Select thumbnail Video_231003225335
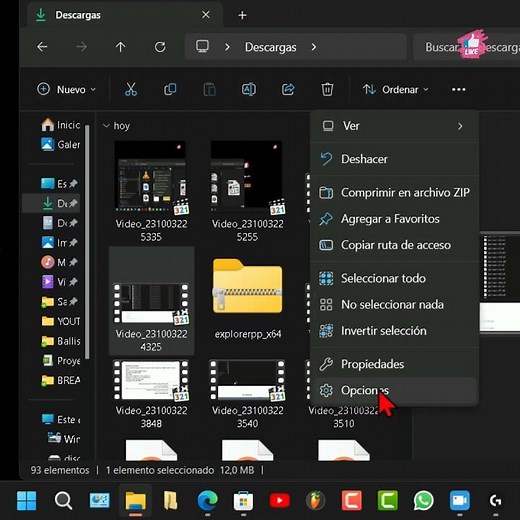The height and width of the screenshot is (520, 520). (151, 177)
